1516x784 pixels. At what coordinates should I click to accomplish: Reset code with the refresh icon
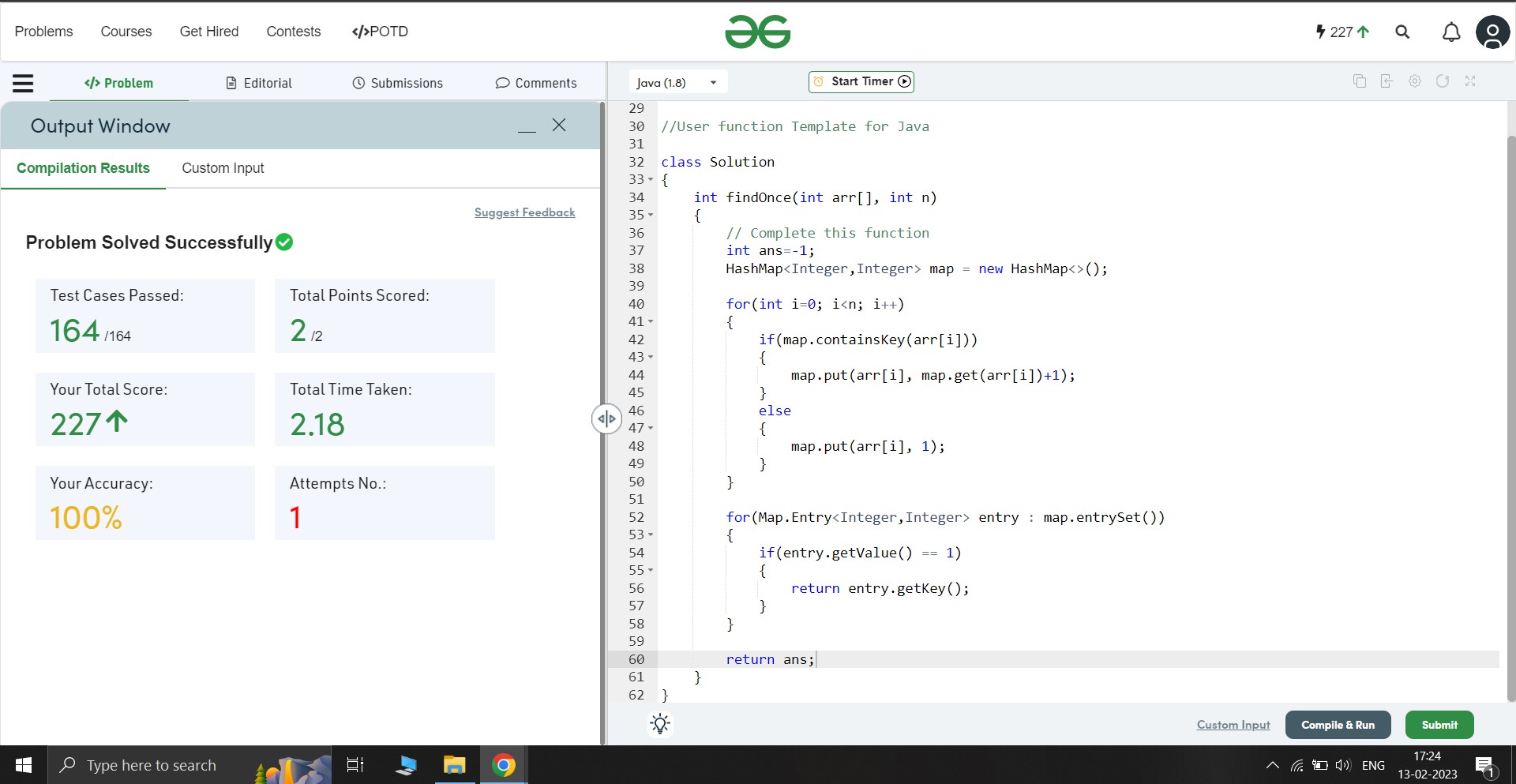pyautogui.click(x=1443, y=81)
